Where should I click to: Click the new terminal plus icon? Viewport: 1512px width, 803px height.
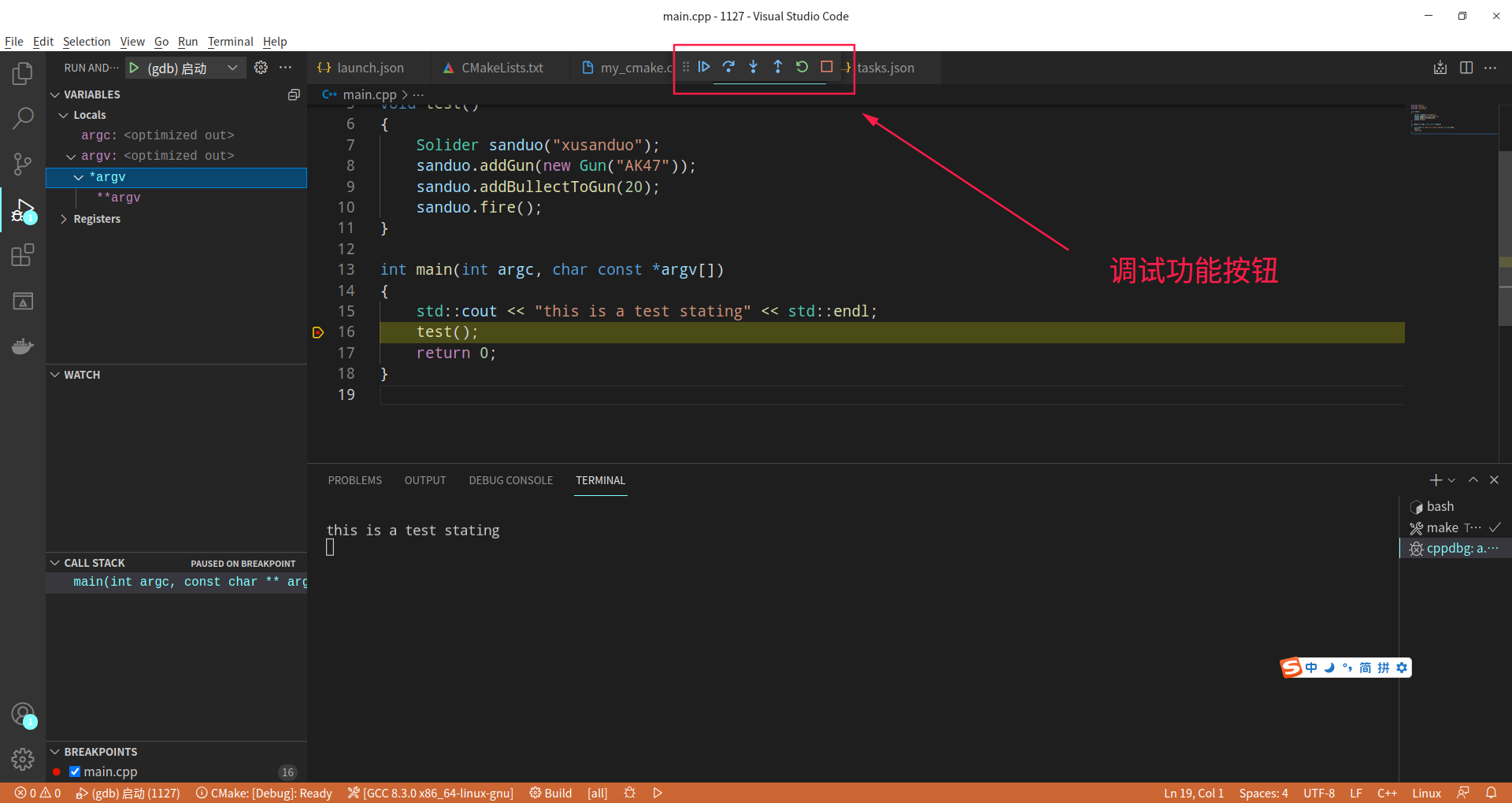tap(1435, 480)
